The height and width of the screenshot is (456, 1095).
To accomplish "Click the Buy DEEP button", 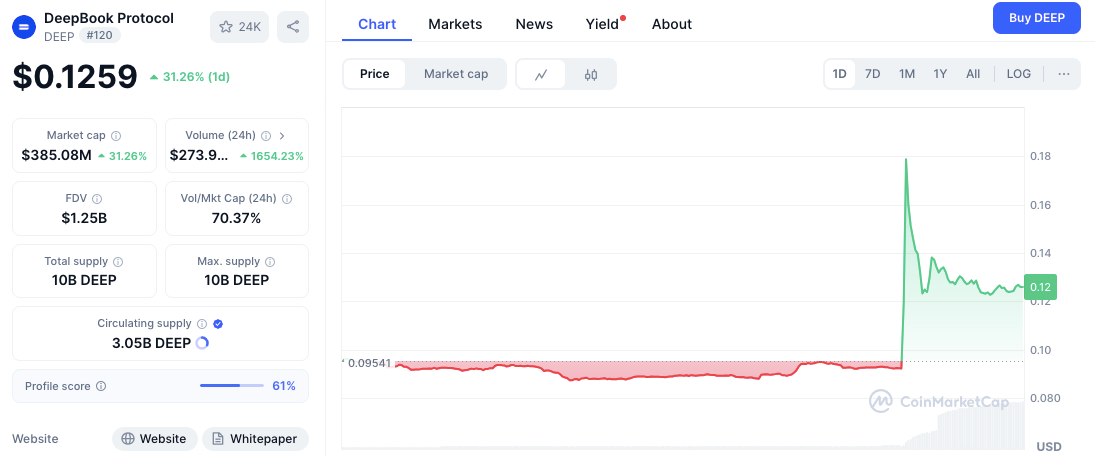I will [x=1036, y=18].
